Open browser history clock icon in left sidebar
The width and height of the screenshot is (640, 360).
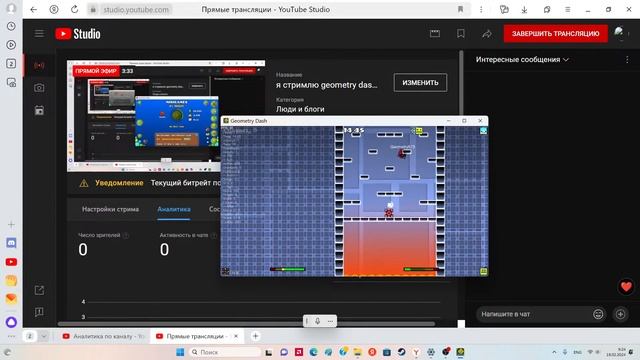(11, 26)
